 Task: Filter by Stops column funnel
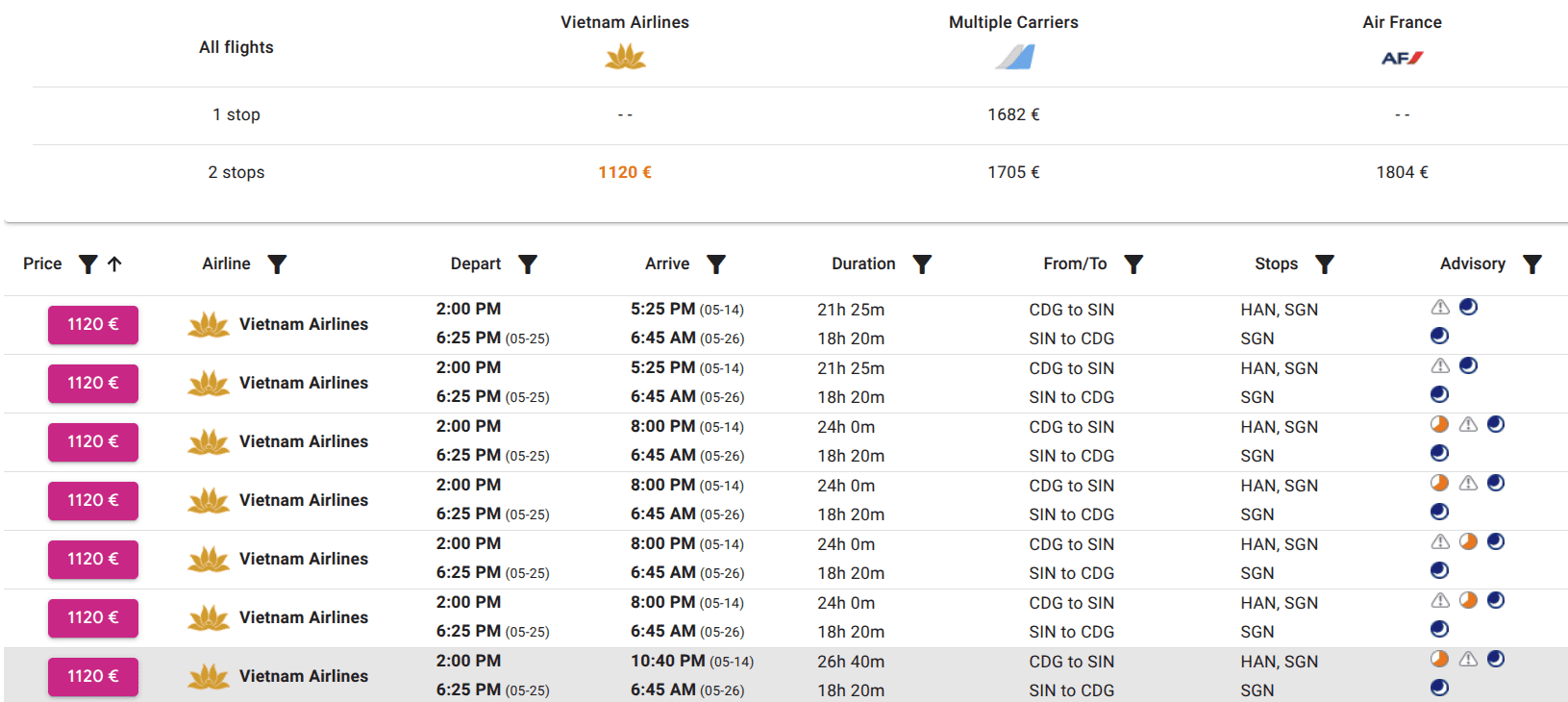point(1325,264)
